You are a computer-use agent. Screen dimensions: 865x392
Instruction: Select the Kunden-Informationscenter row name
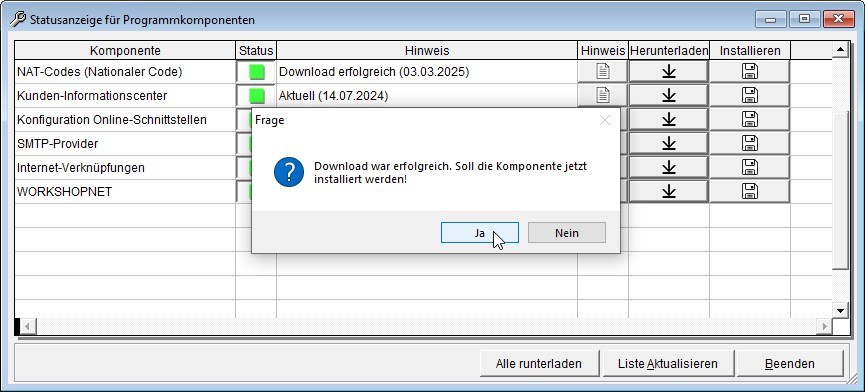pyautogui.click(x=92, y=96)
